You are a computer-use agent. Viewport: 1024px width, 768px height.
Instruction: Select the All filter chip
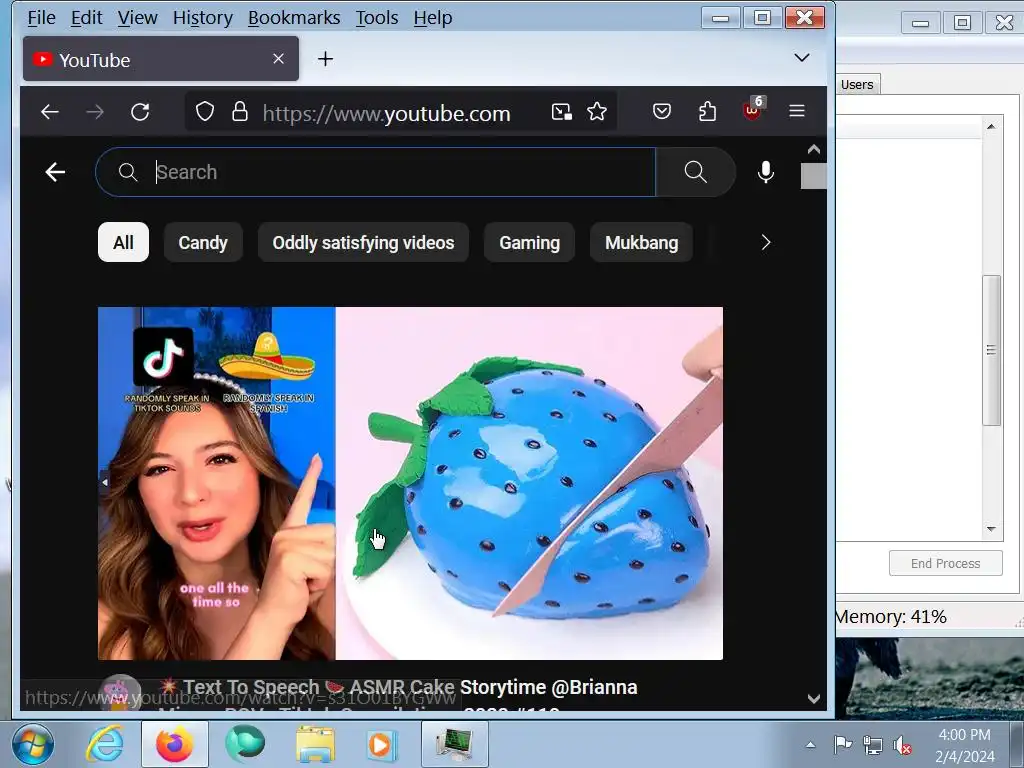[x=123, y=243]
